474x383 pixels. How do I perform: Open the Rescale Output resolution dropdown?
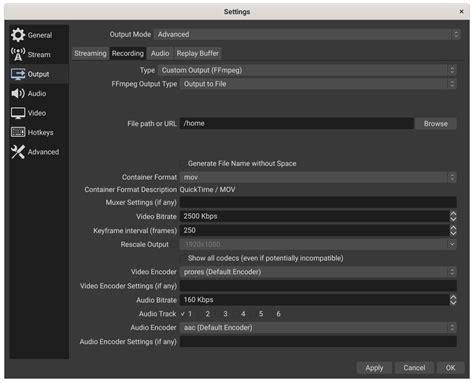pos(318,245)
